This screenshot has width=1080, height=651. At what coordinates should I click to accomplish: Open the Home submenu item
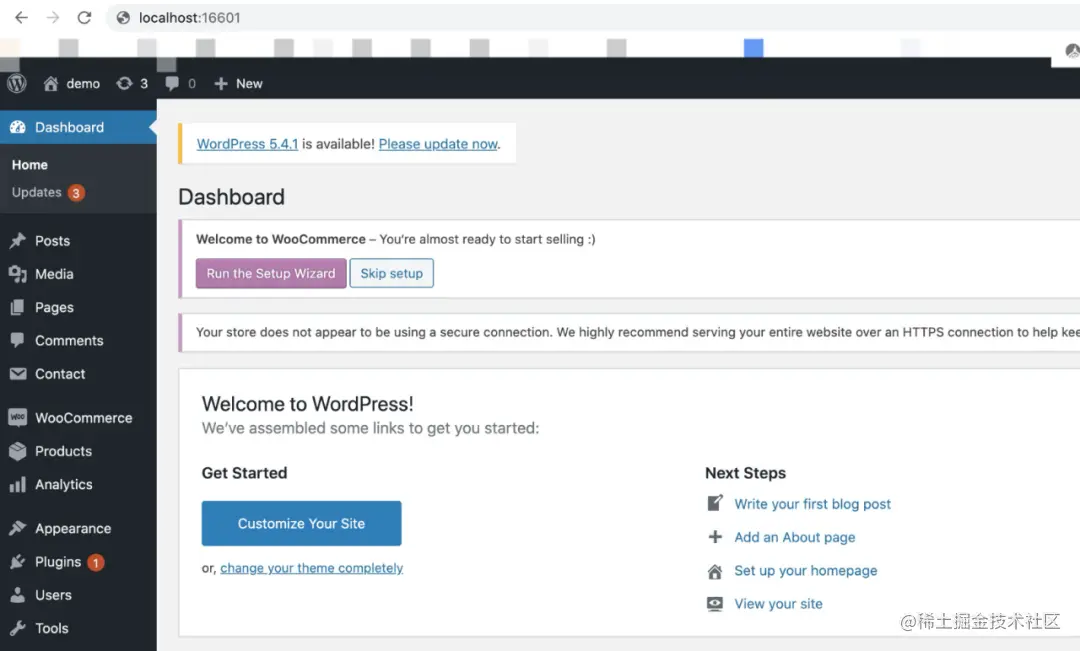(x=30, y=165)
